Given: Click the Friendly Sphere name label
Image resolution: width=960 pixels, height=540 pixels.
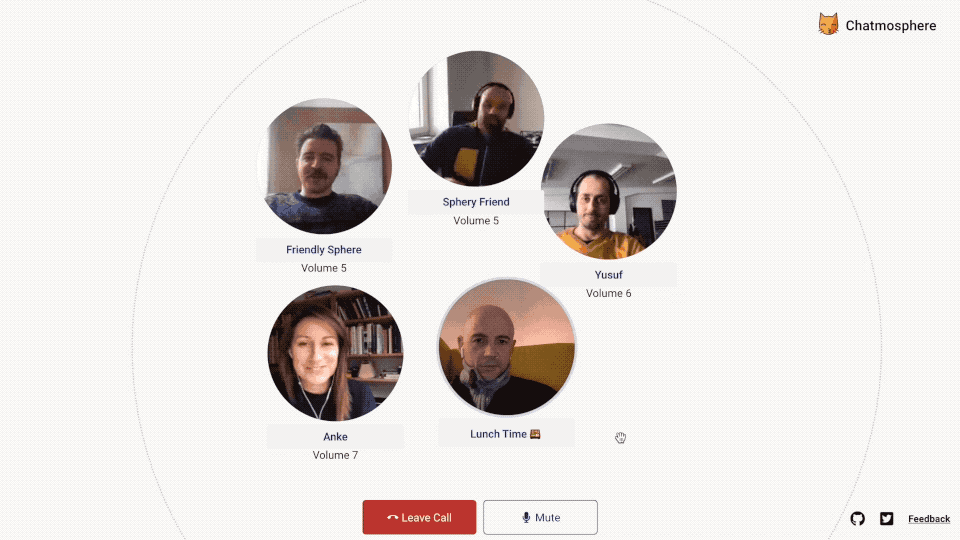Looking at the screenshot, I should tap(324, 250).
